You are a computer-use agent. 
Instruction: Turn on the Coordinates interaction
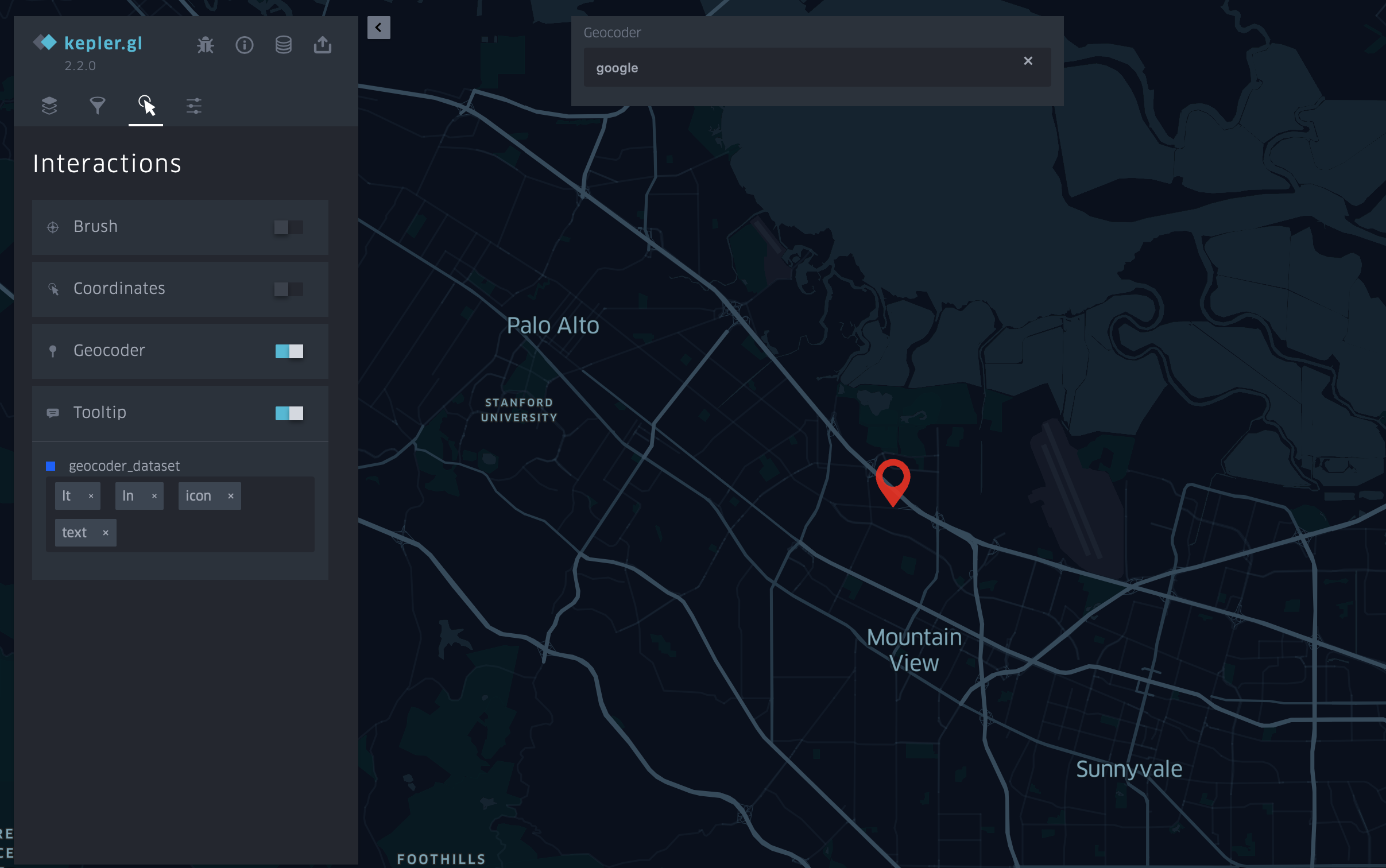289,289
